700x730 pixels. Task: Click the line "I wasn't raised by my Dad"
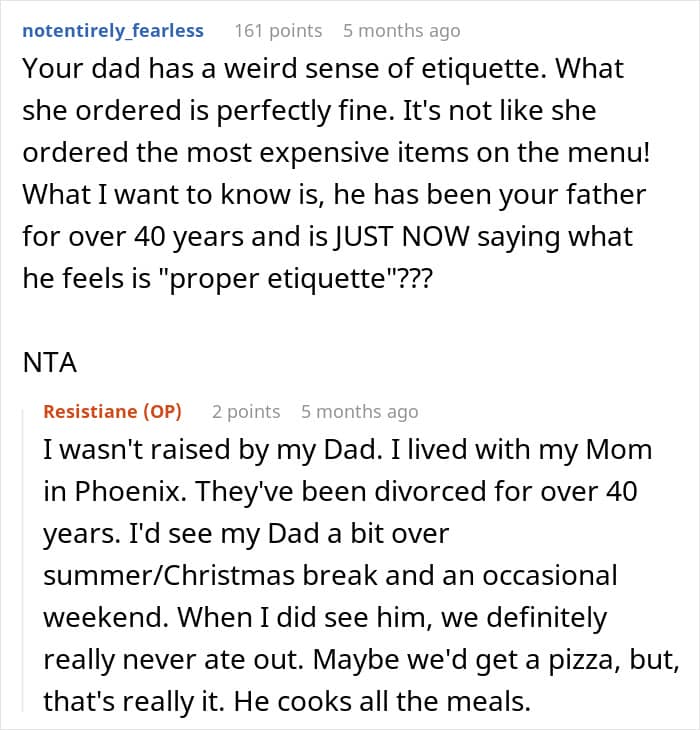tap(348, 450)
